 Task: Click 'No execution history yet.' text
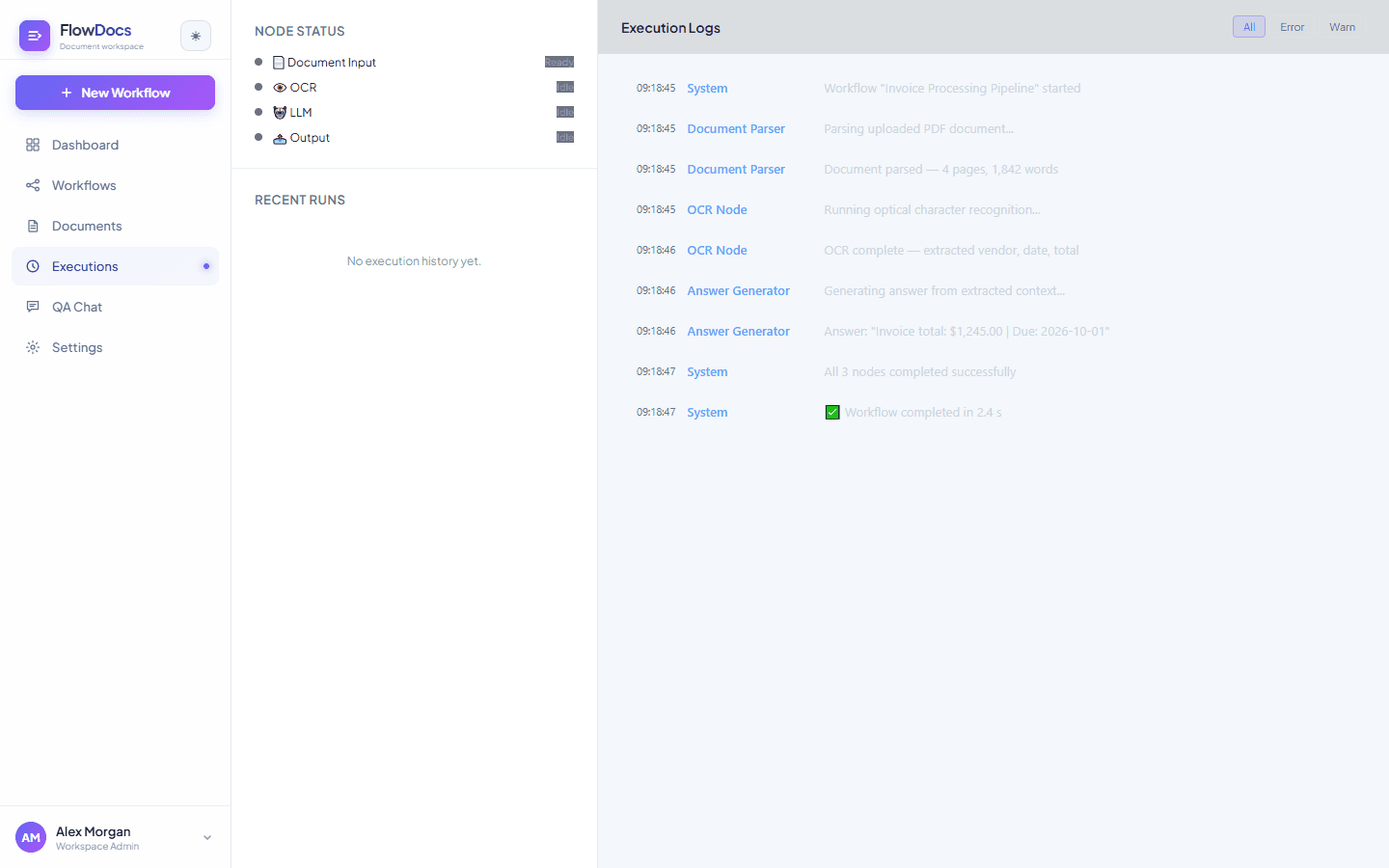tap(414, 261)
